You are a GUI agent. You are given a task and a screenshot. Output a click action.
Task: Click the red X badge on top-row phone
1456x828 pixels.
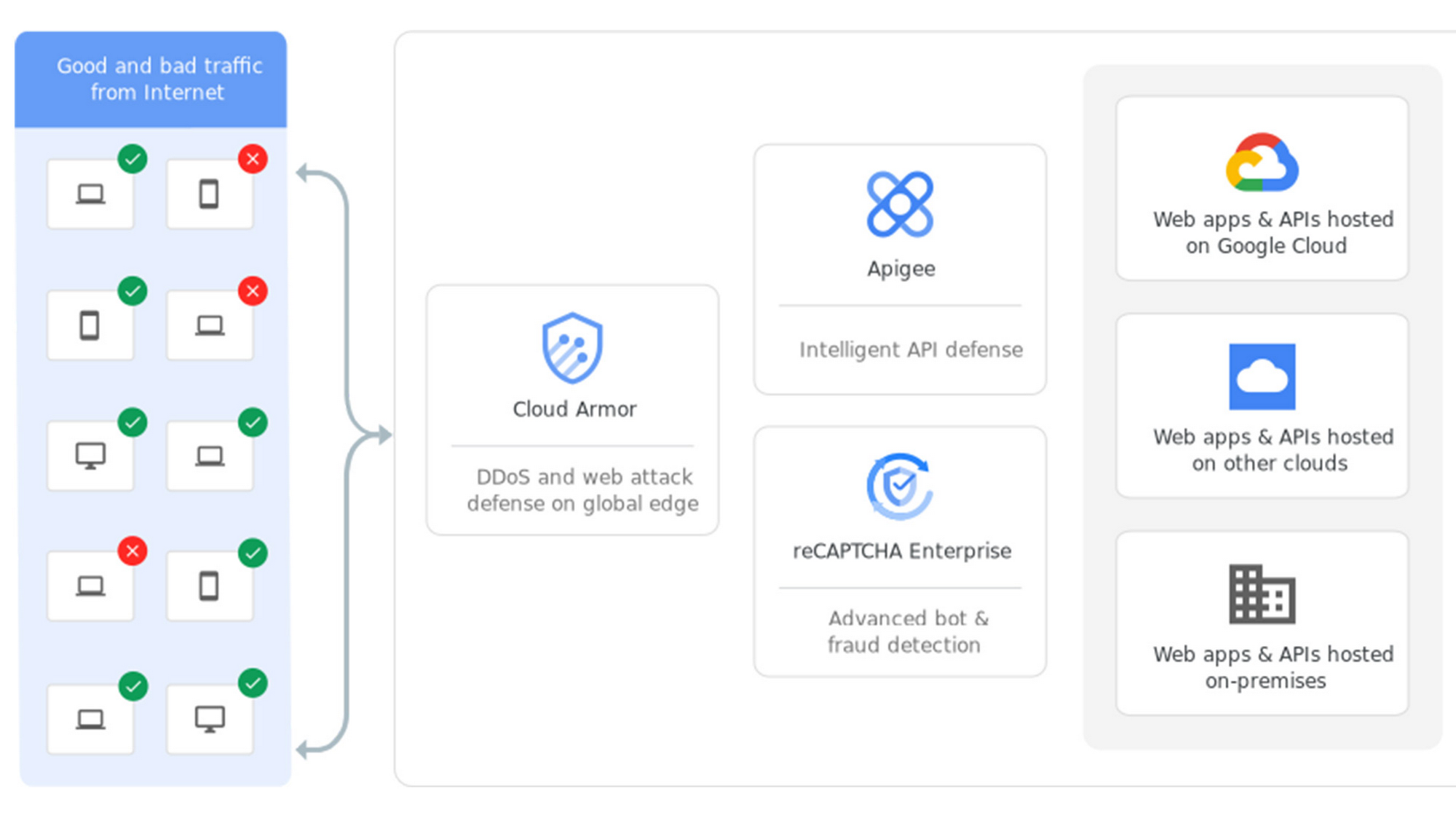pos(253,159)
